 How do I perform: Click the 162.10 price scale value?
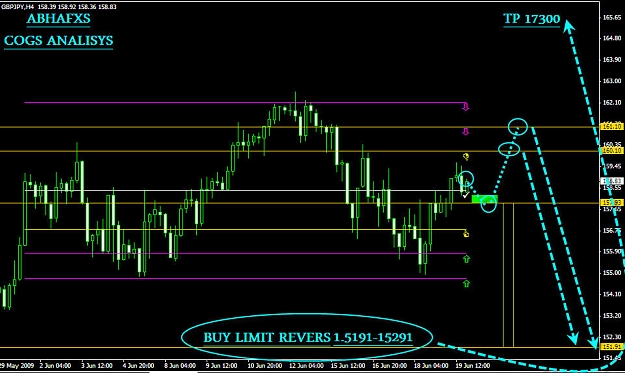click(612, 103)
